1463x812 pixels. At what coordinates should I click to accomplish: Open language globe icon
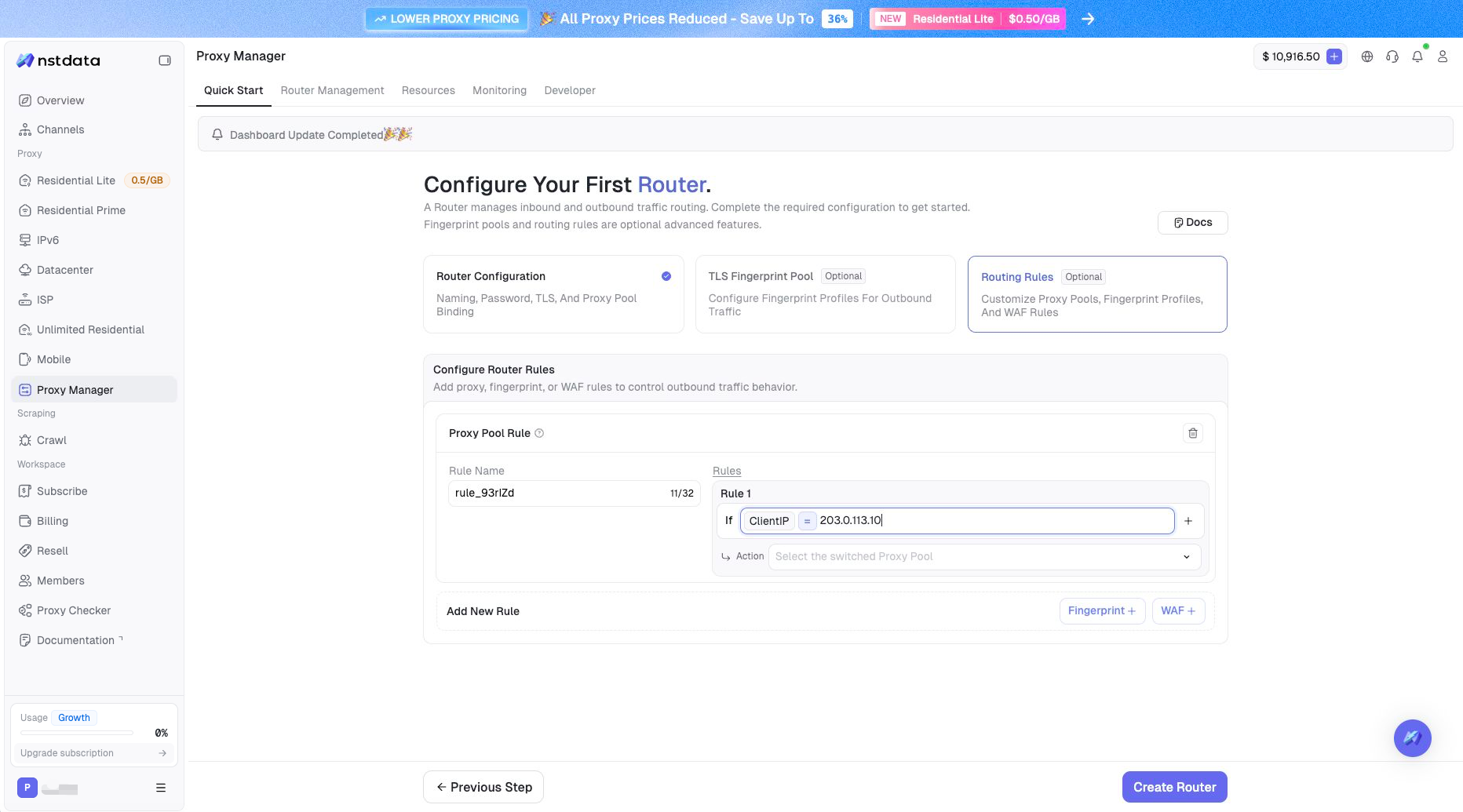(1367, 56)
